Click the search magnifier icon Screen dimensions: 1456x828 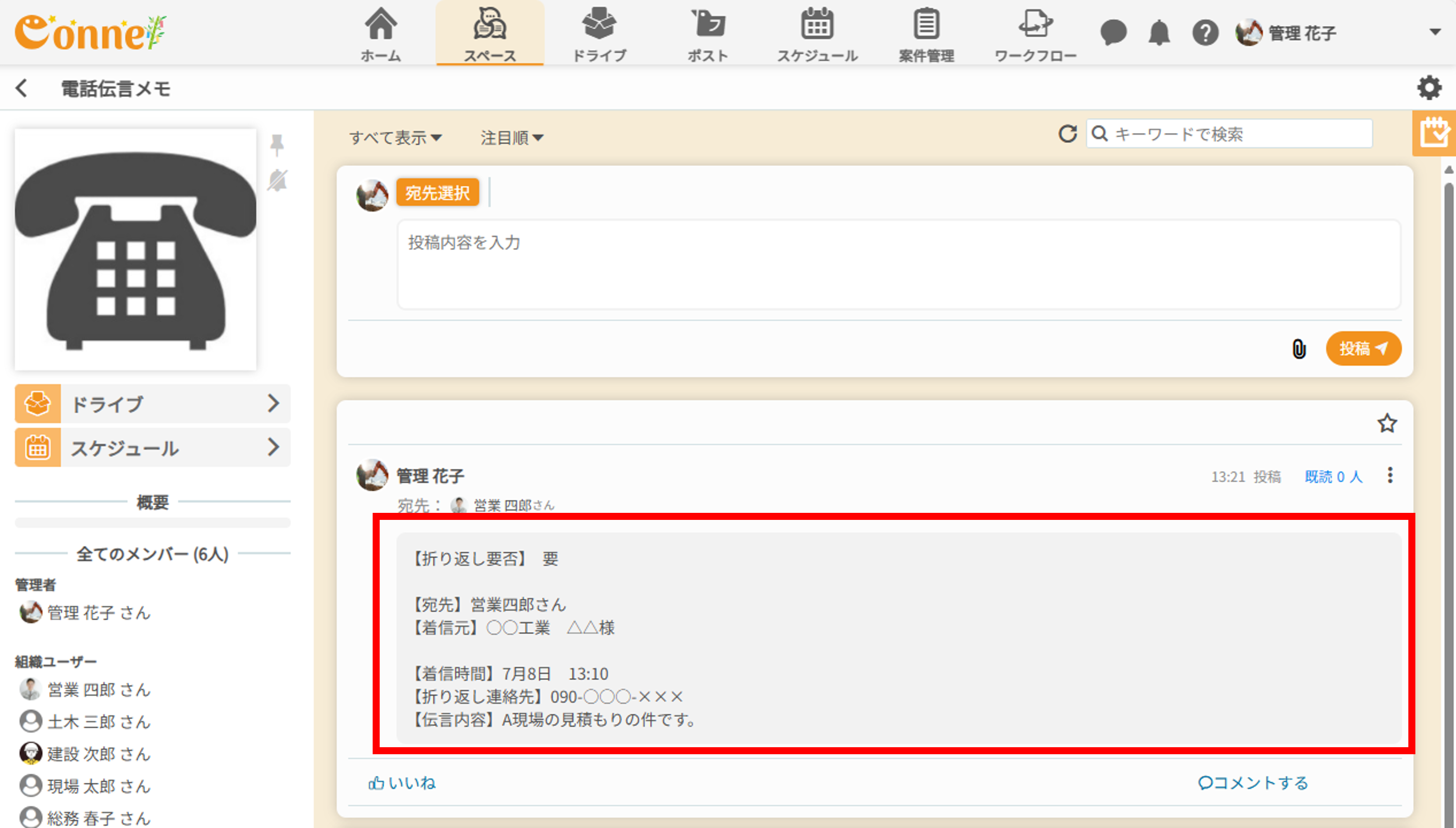[1100, 133]
